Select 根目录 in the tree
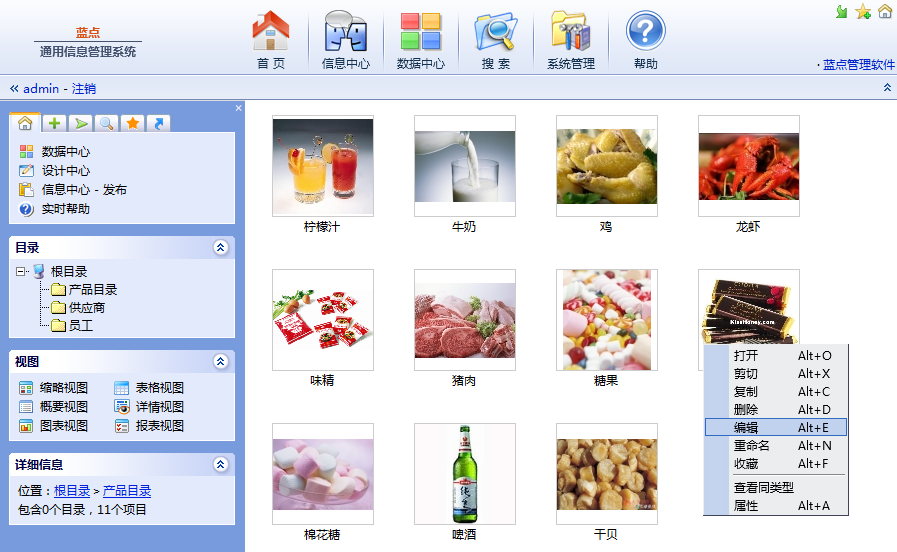This screenshot has width=897, height=552. click(69, 271)
